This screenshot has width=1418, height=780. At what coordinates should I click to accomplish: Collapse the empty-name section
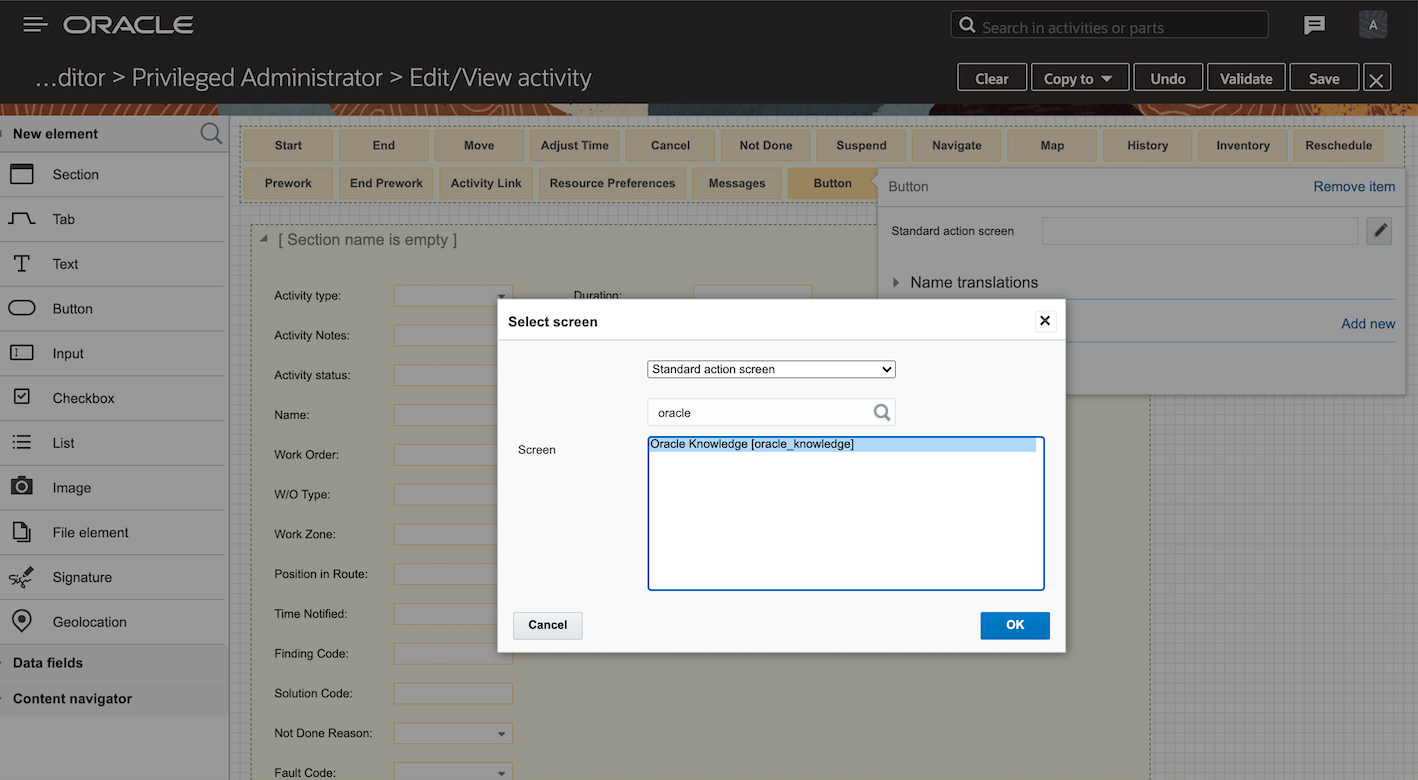(264, 239)
